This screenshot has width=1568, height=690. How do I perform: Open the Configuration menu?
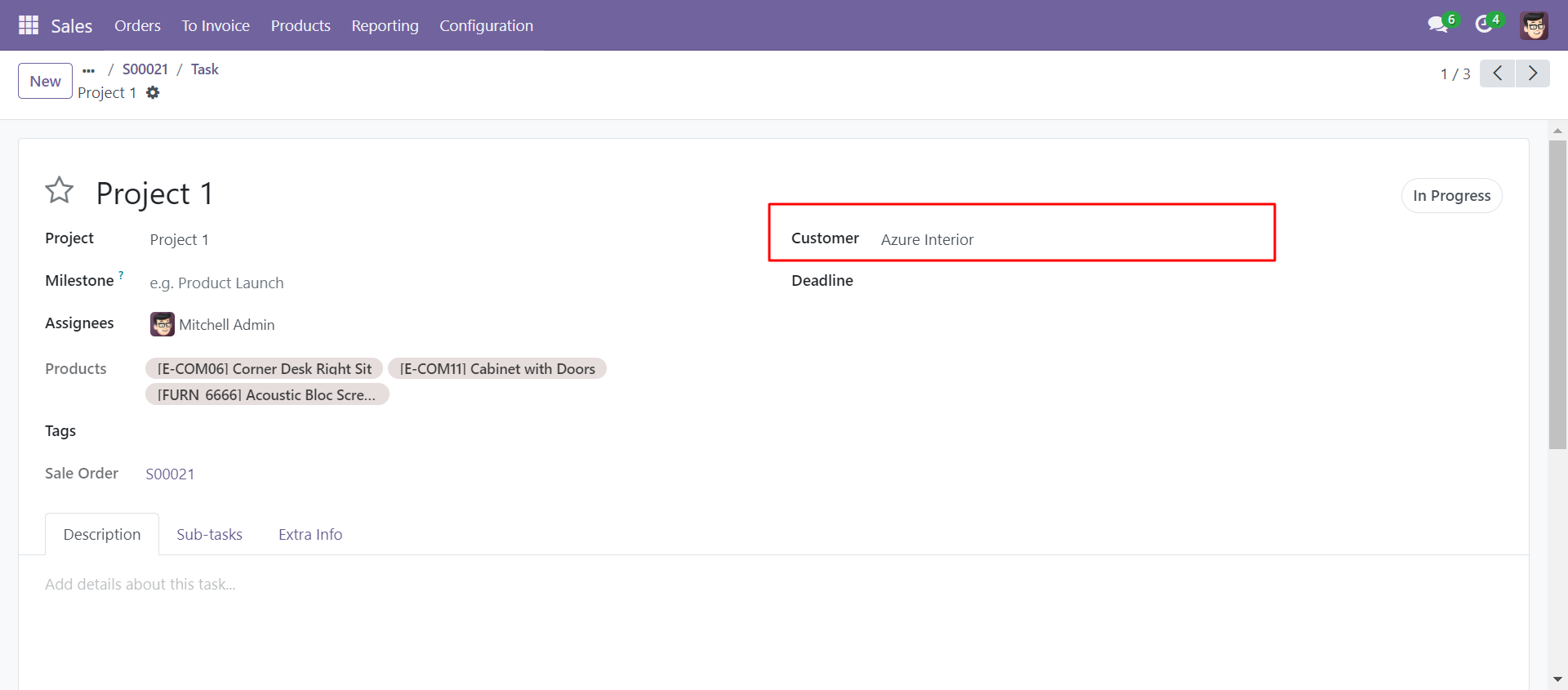[x=486, y=25]
